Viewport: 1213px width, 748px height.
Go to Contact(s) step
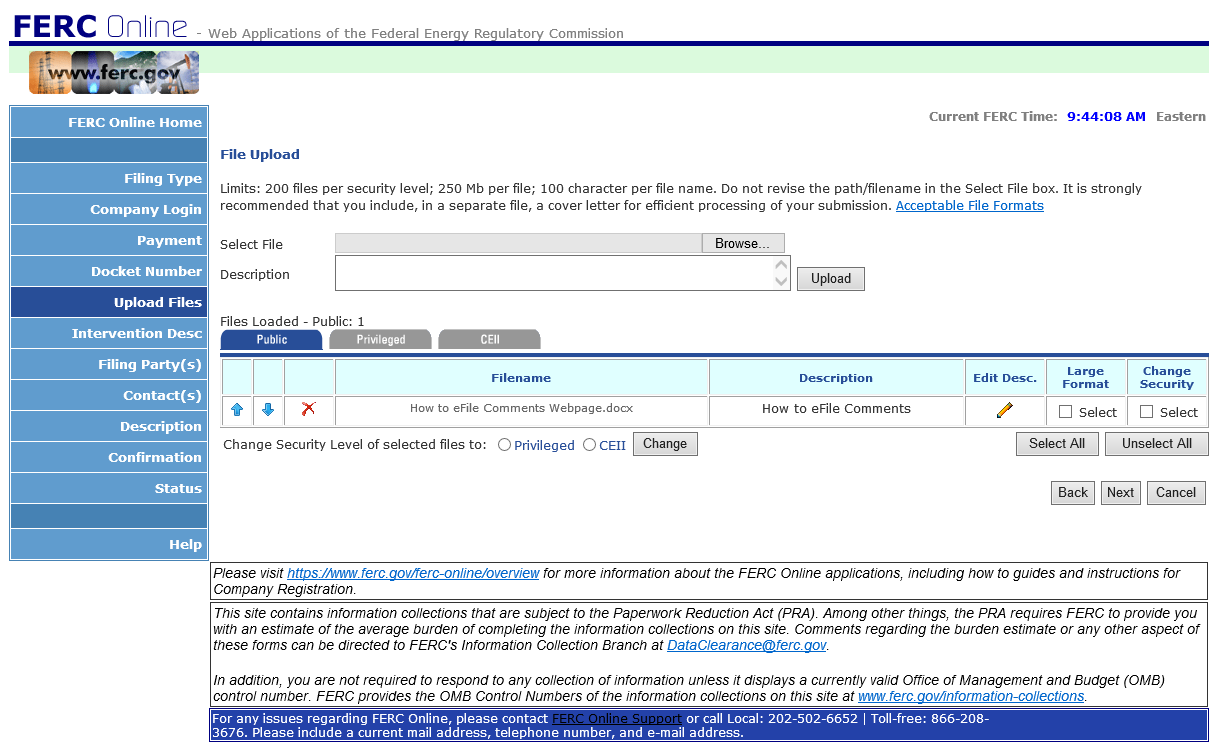109,395
